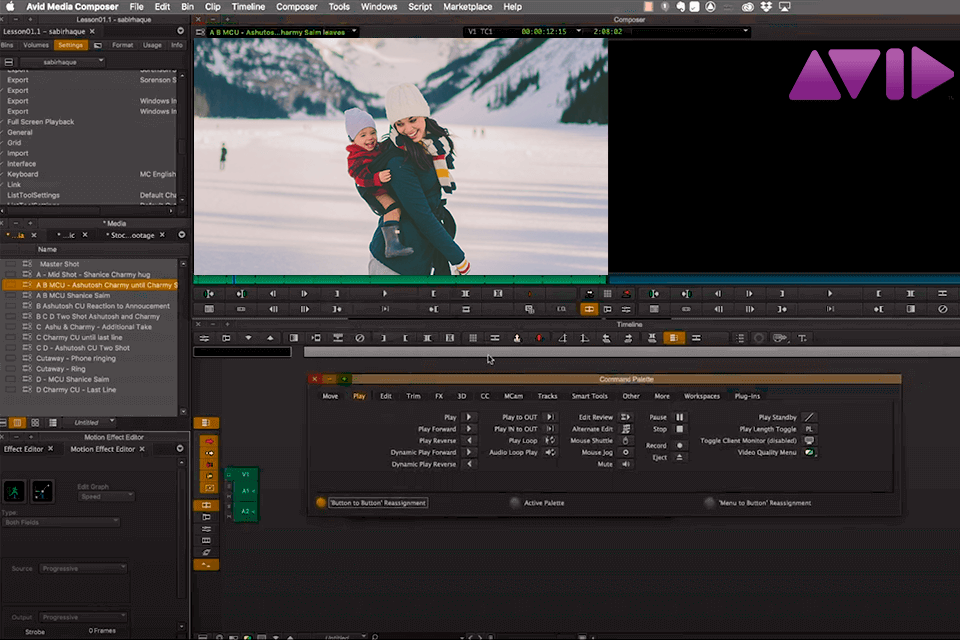Toggle the A2 track selector
The height and width of the screenshot is (640, 960).
[x=246, y=511]
